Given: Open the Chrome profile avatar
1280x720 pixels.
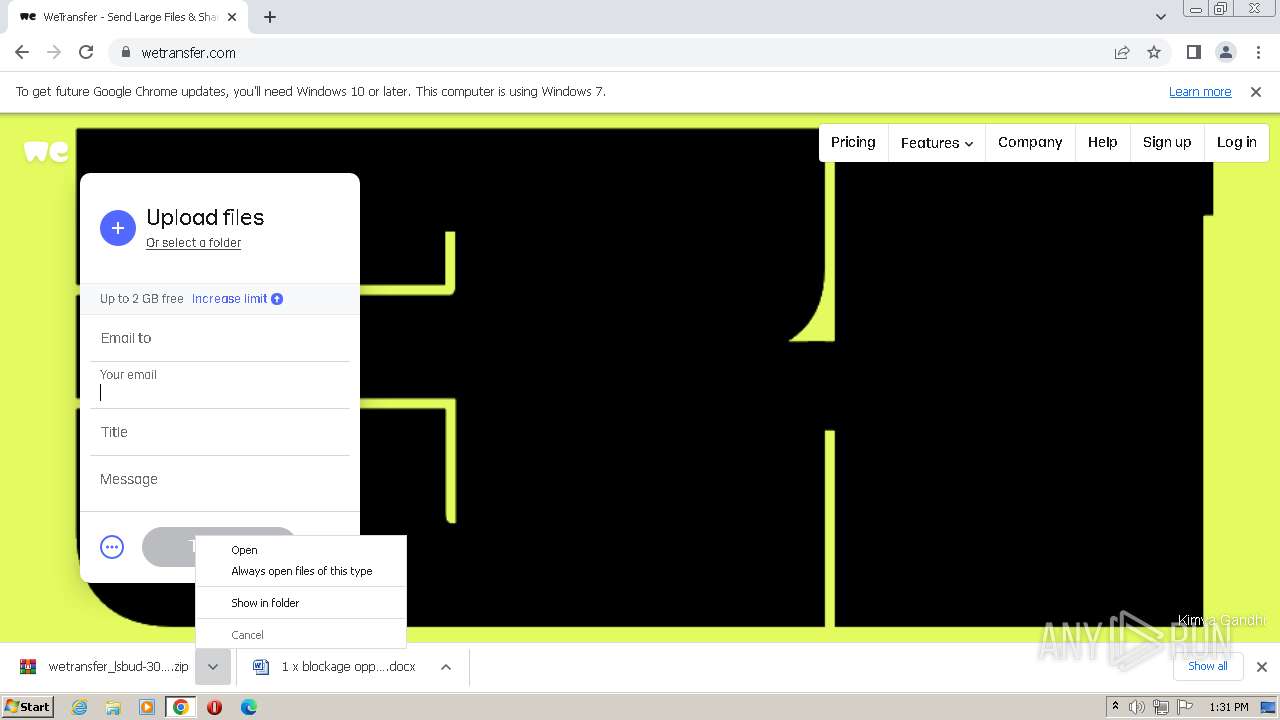Looking at the screenshot, I should coord(1225,52).
